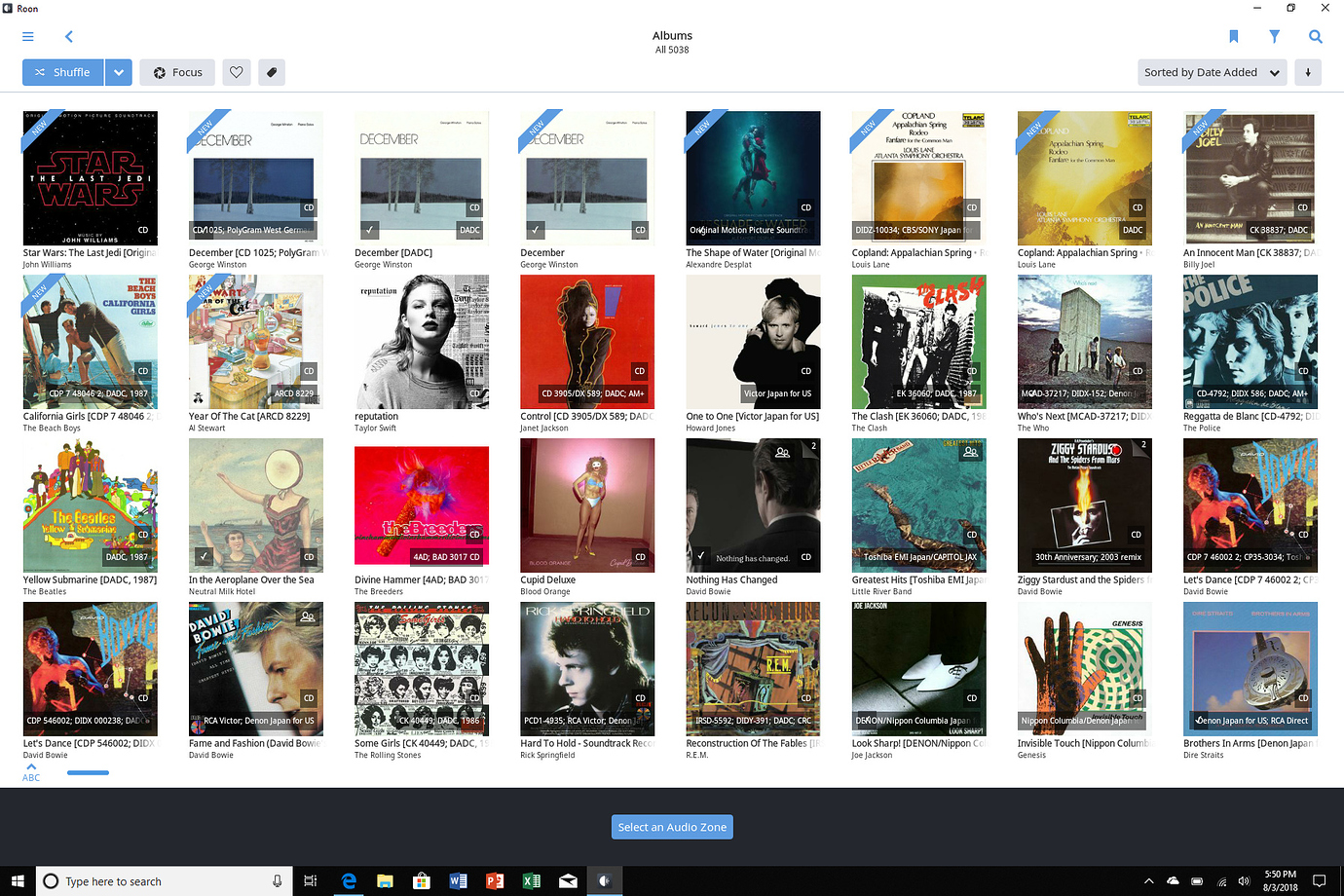Screen dimensions: 1344x896
Task: Open the Shuffle options dropdown arrow
Action: coord(119,72)
